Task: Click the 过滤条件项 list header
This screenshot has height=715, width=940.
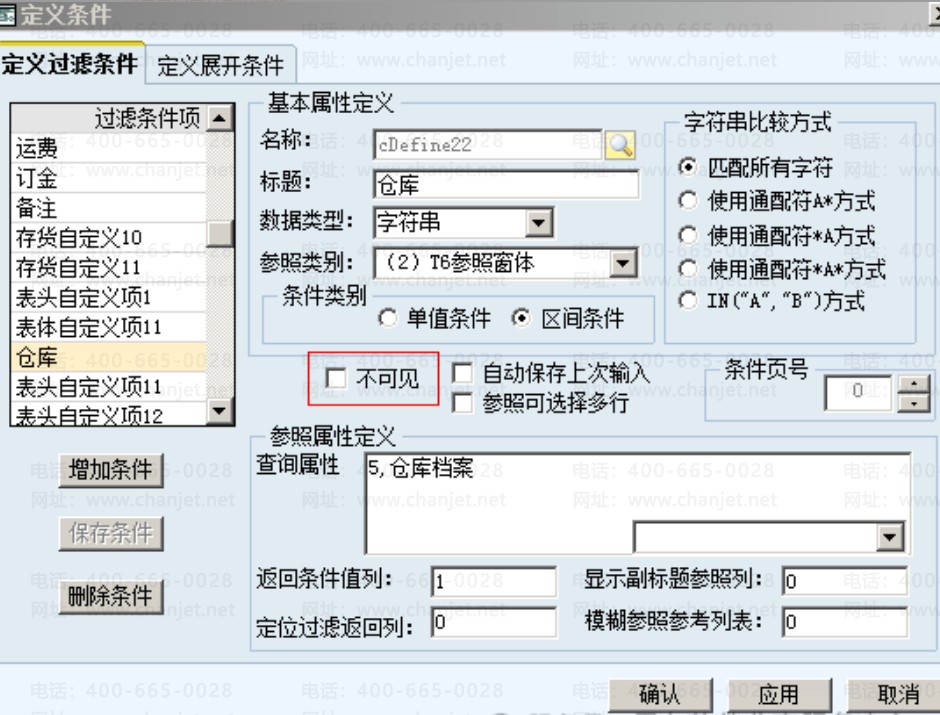Action: coord(109,118)
